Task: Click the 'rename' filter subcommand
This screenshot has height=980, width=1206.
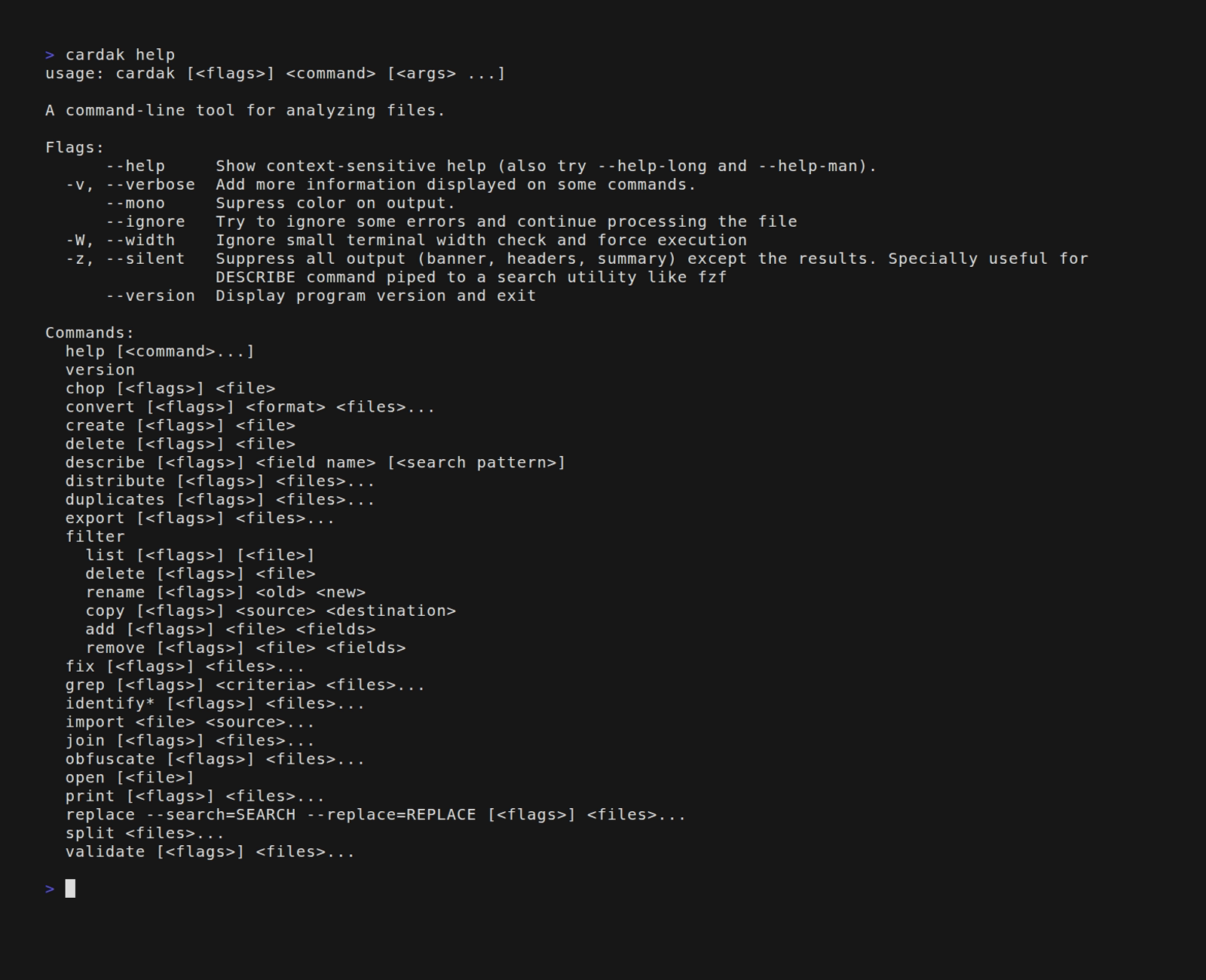Action: click(x=115, y=593)
